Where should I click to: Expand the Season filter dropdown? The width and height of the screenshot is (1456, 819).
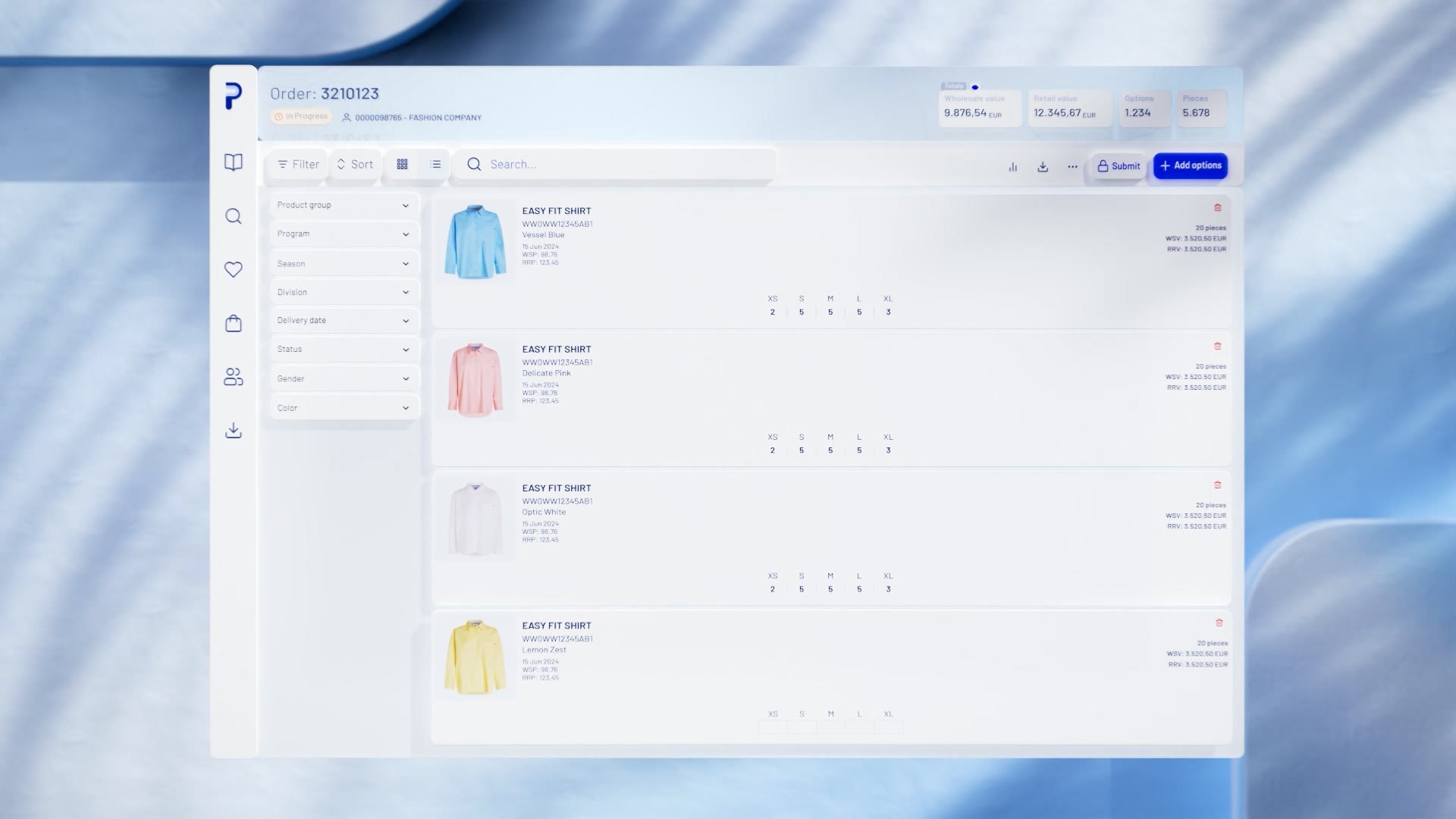click(344, 264)
